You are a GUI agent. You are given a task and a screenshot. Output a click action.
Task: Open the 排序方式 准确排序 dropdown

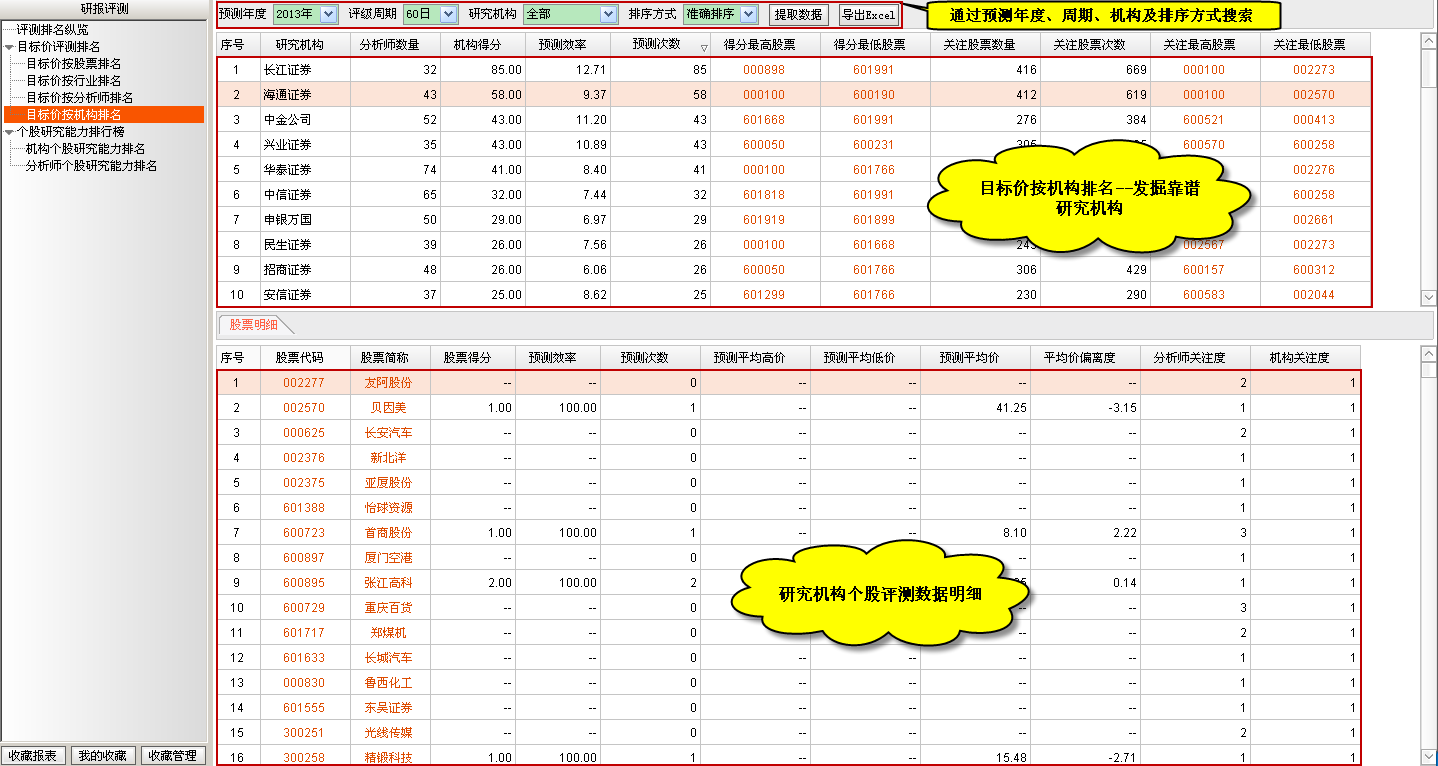coord(748,15)
